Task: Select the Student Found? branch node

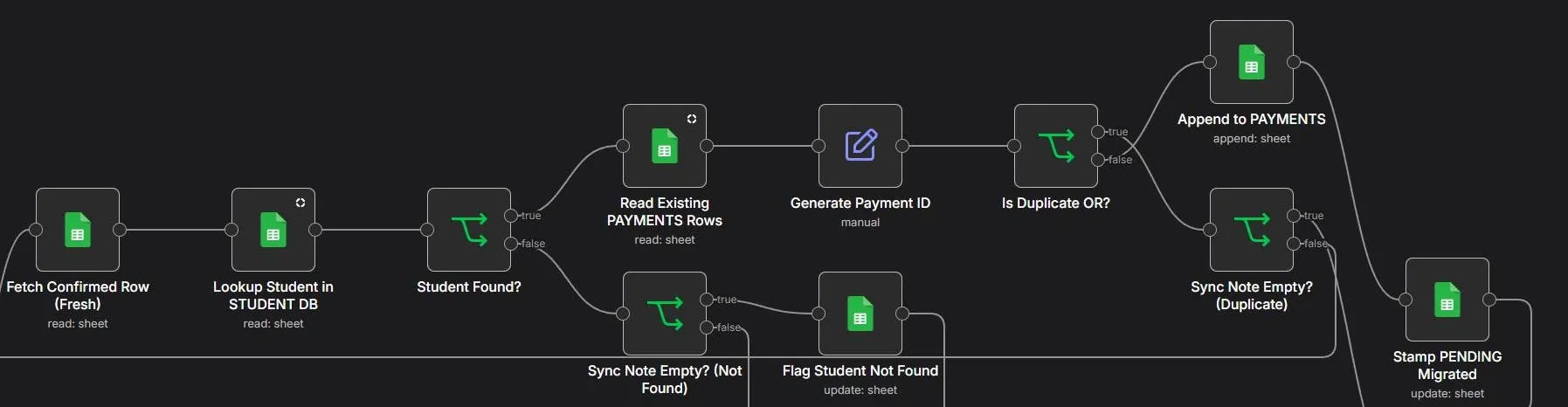Action: (469, 230)
